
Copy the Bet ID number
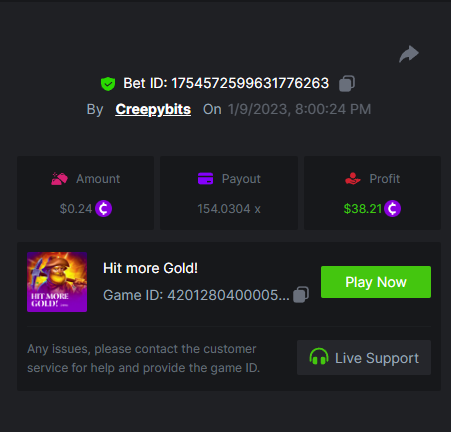[x=347, y=83]
